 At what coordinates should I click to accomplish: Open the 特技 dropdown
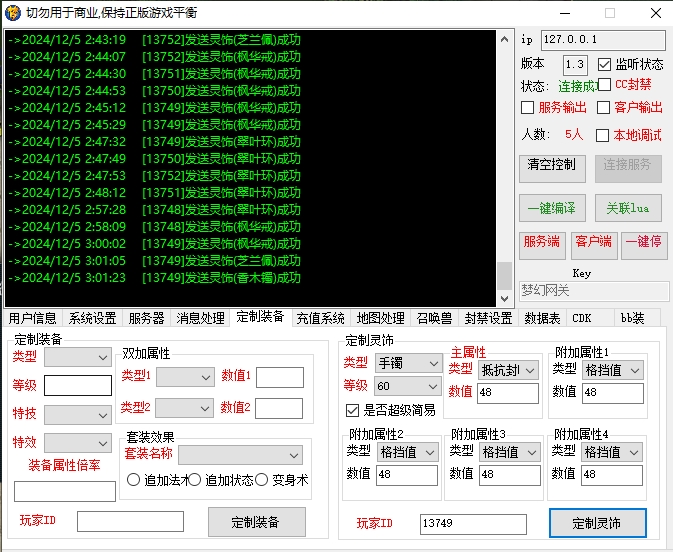78,415
